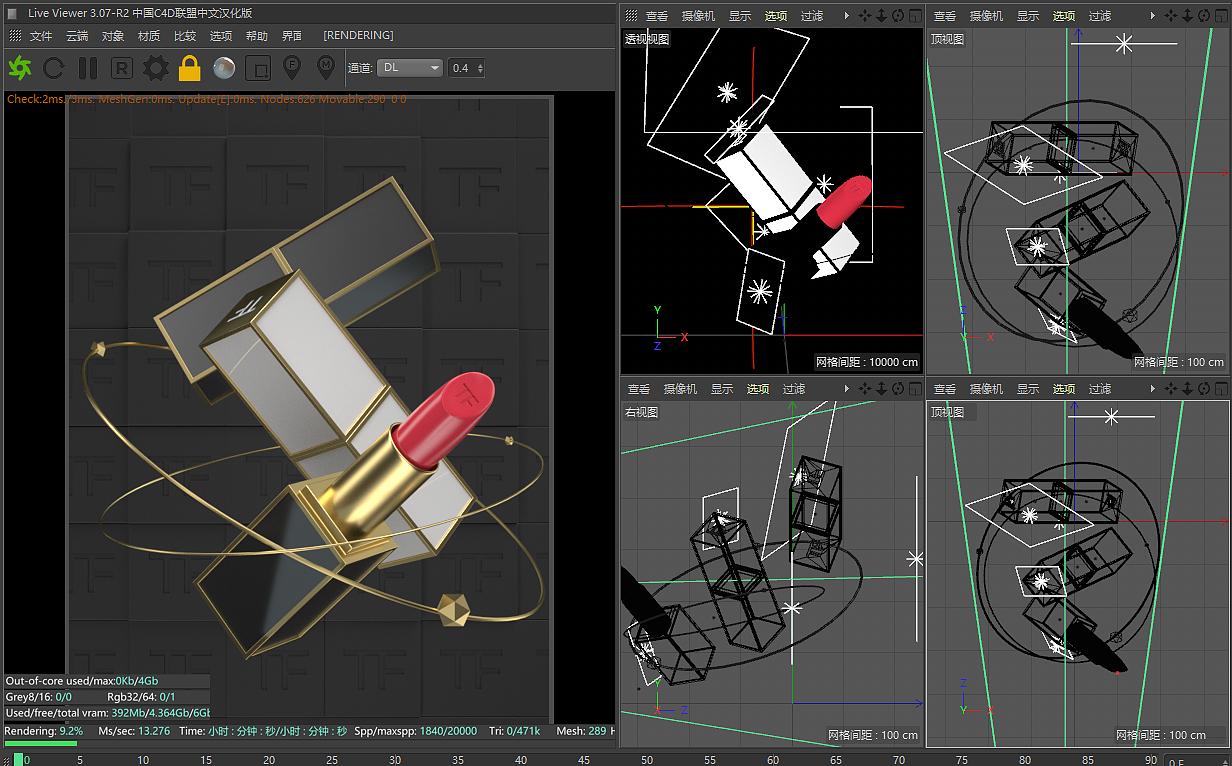Click the perspective viewport (透视视图) grip icon
Image resolution: width=1232 pixels, height=766 pixels.
tap(632, 16)
